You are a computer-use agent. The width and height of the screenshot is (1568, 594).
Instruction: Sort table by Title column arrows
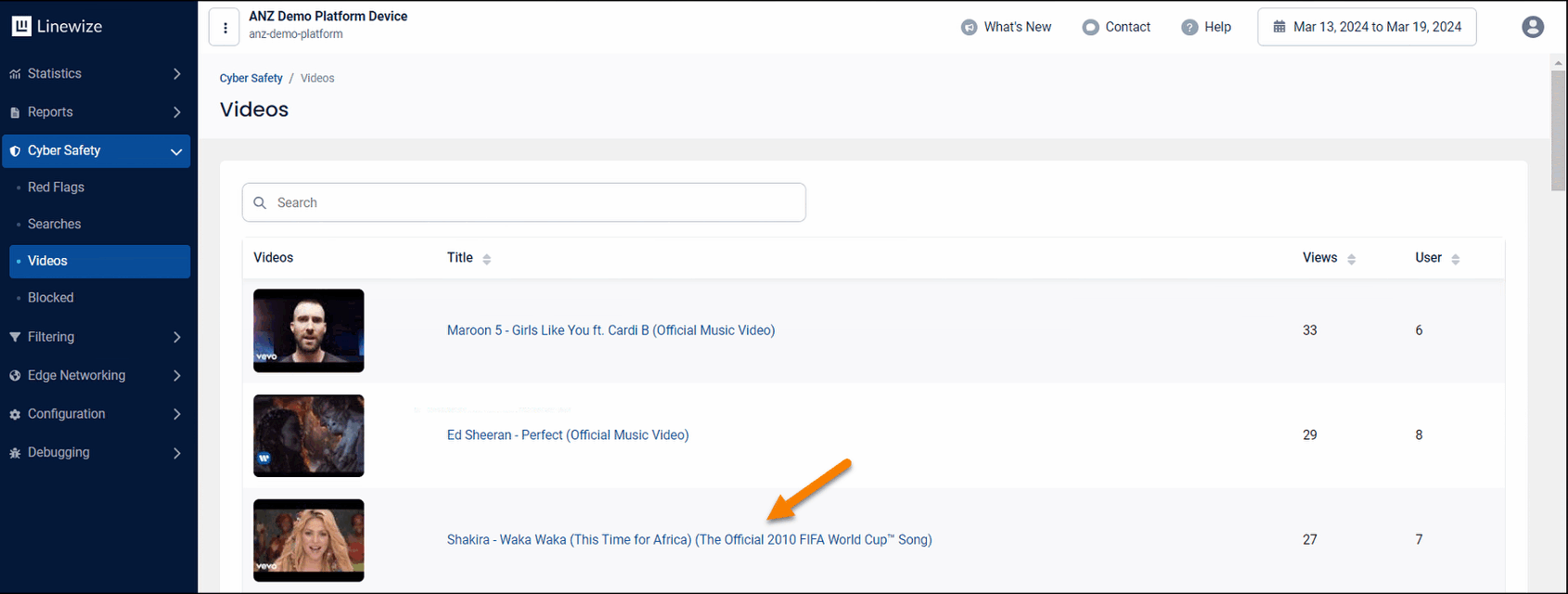[x=486, y=259]
